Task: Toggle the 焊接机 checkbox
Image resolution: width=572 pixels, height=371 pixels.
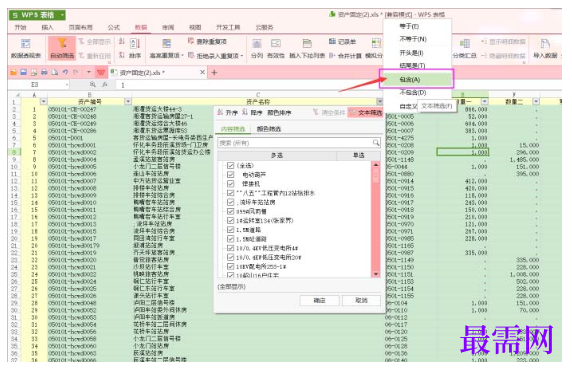Action: pos(230,183)
